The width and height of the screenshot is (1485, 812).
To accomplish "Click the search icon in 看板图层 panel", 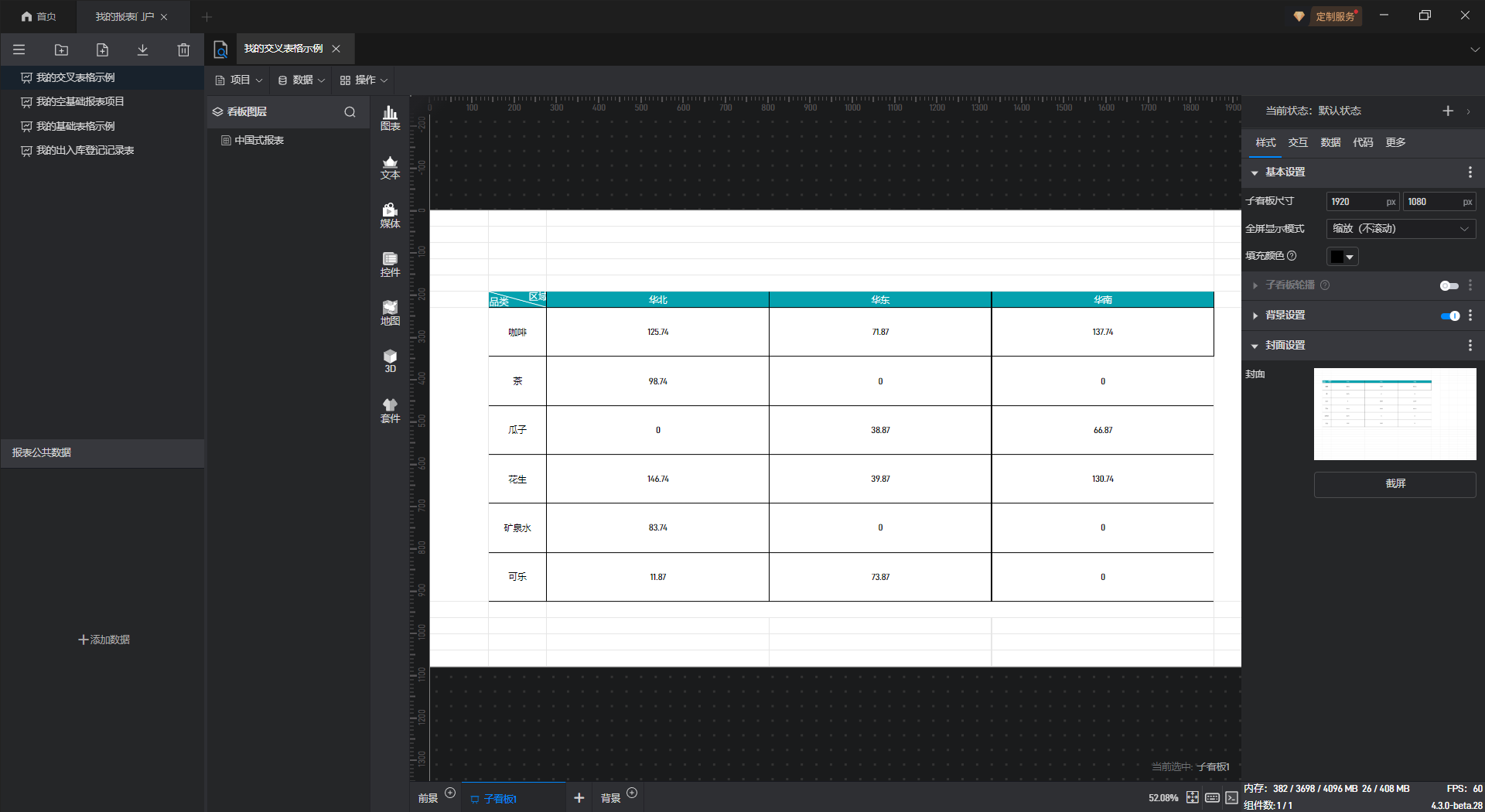I will (350, 112).
